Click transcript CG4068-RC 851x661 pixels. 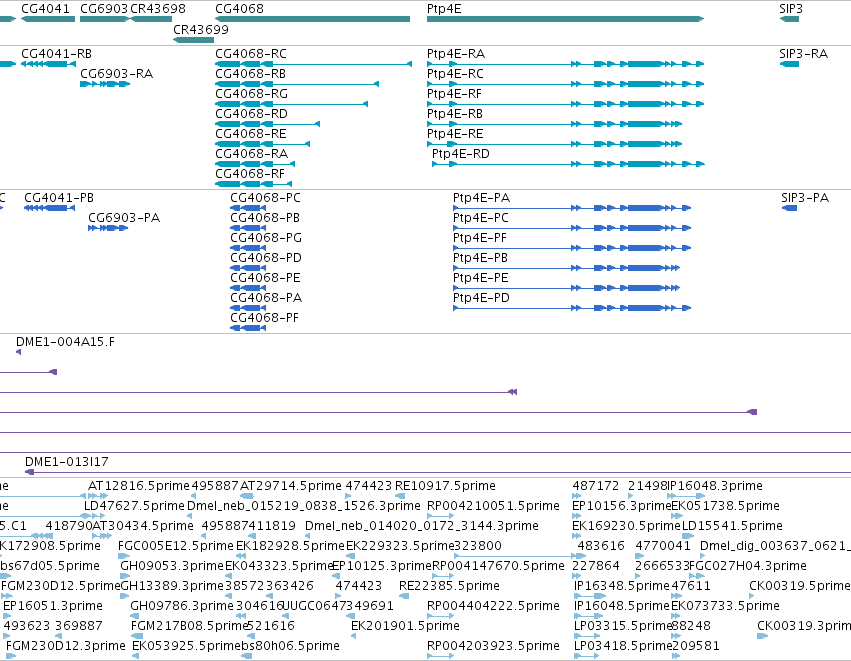(251, 54)
